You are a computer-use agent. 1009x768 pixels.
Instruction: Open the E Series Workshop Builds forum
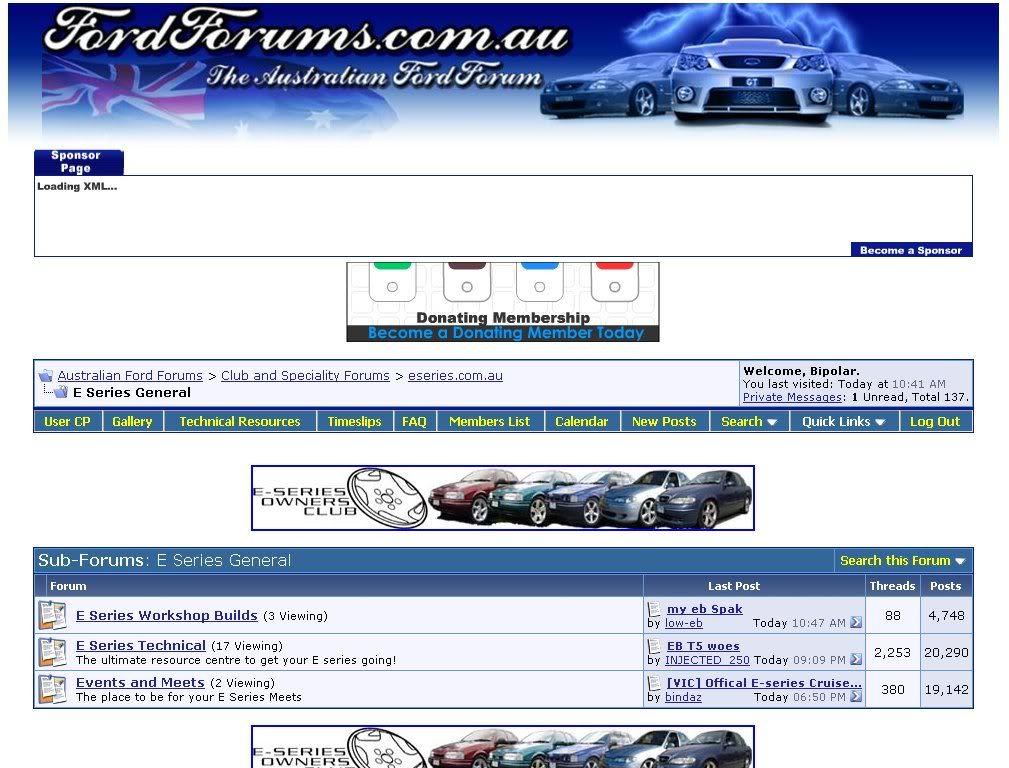click(167, 615)
